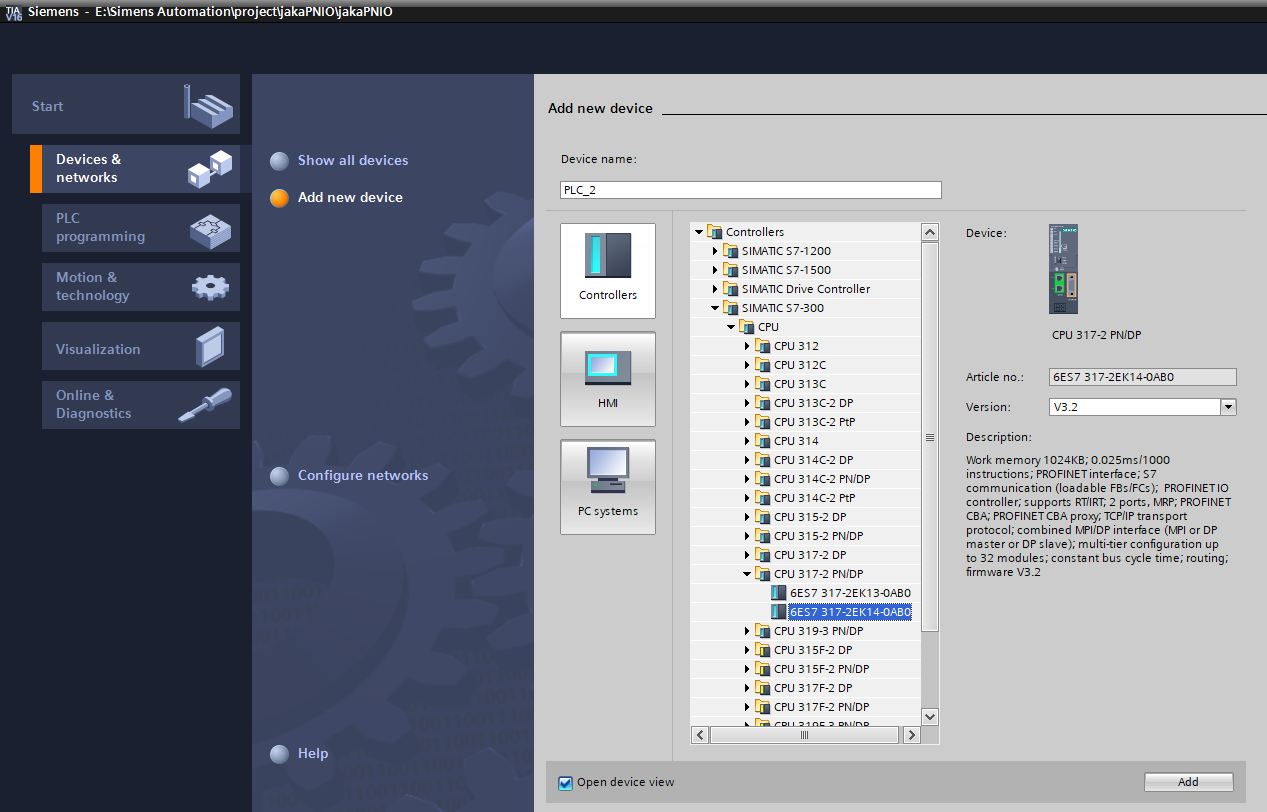Open the Start portal tab
The width and height of the screenshot is (1267, 812).
126,105
